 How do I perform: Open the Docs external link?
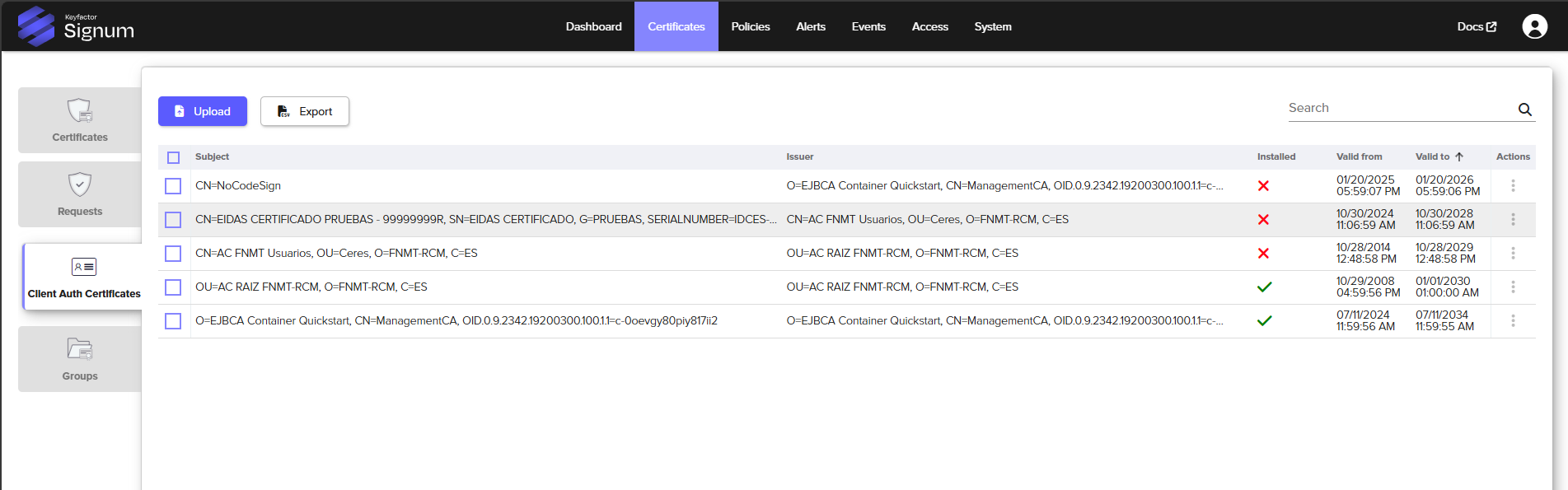(1476, 26)
